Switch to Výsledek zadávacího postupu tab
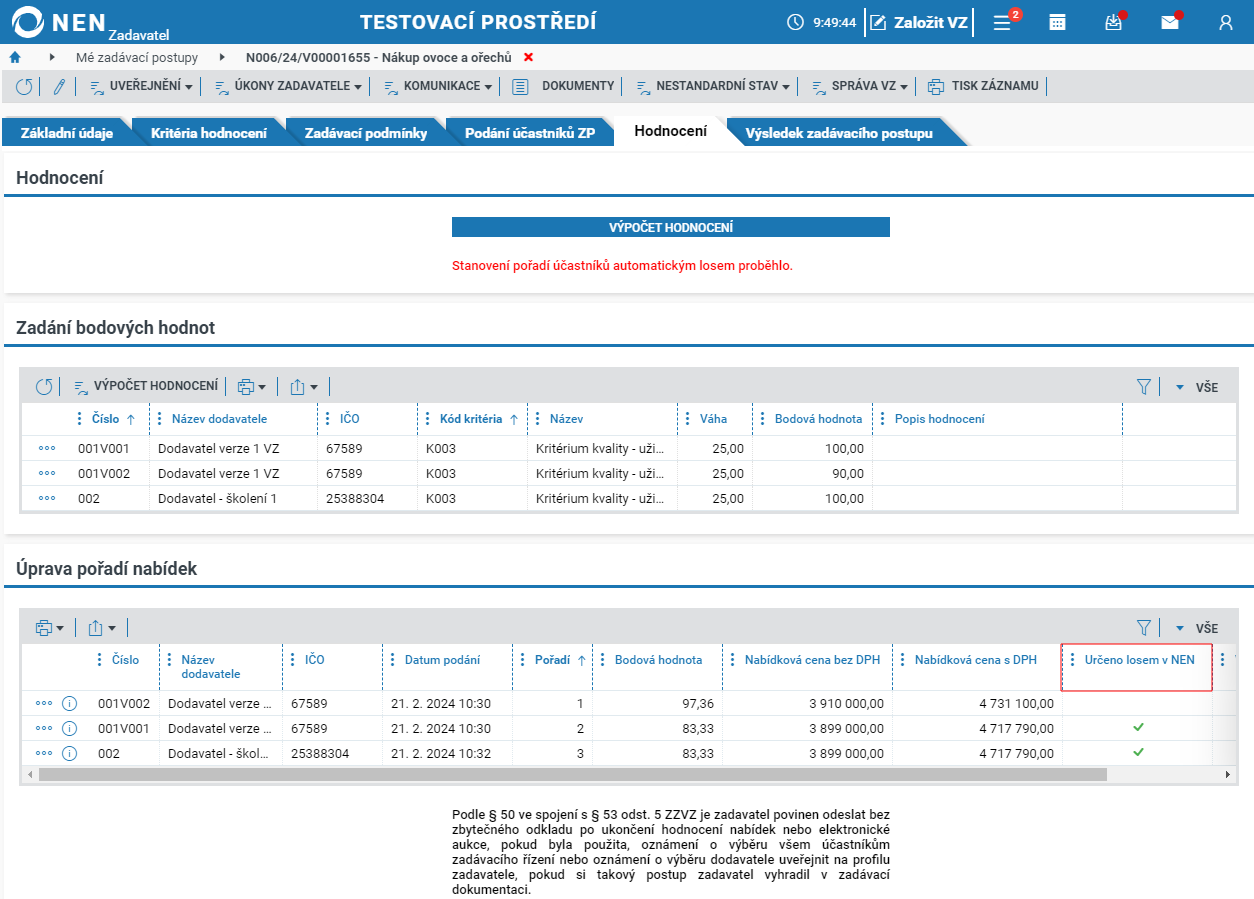The image size is (1254, 899). pos(839,132)
